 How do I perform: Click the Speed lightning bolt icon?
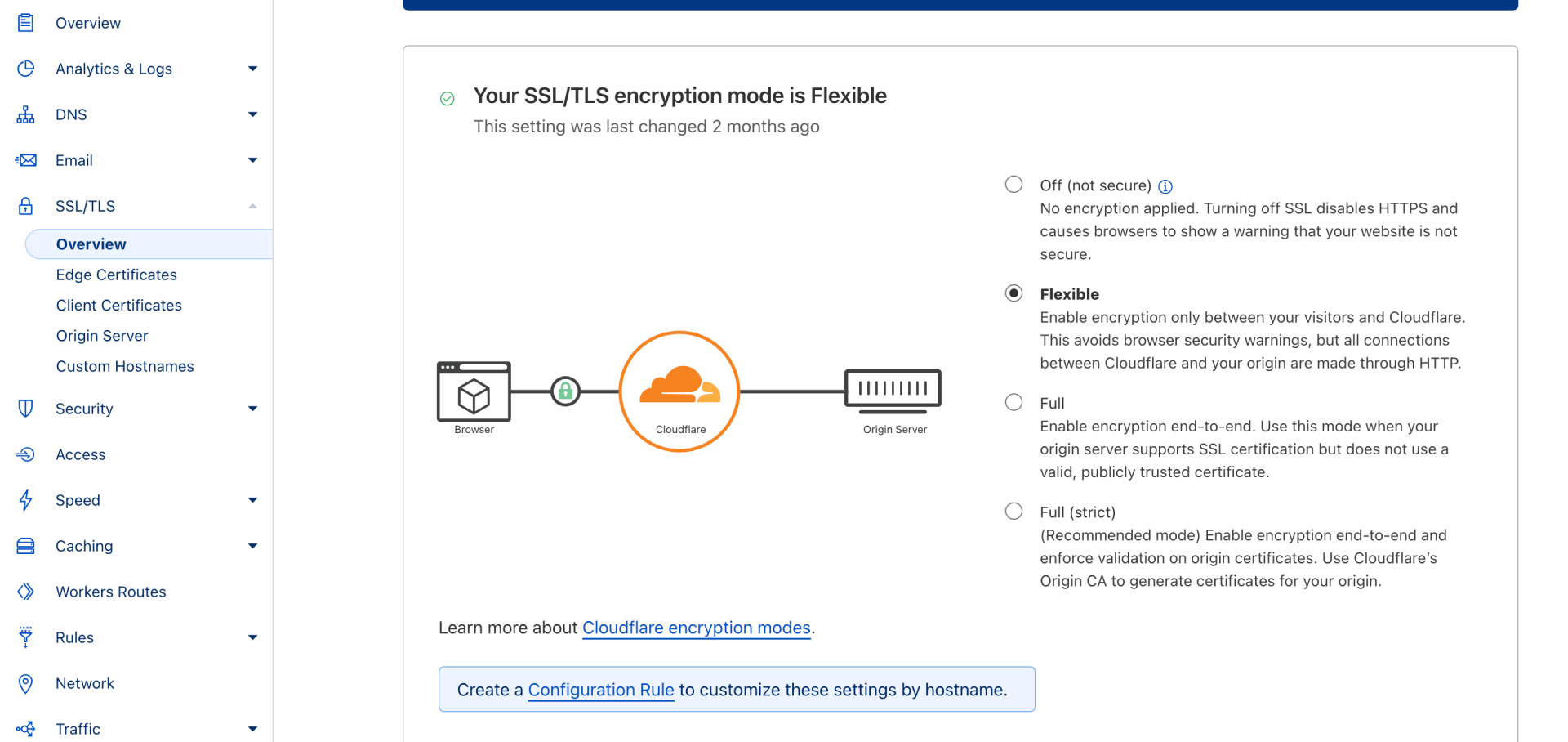tap(25, 500)
